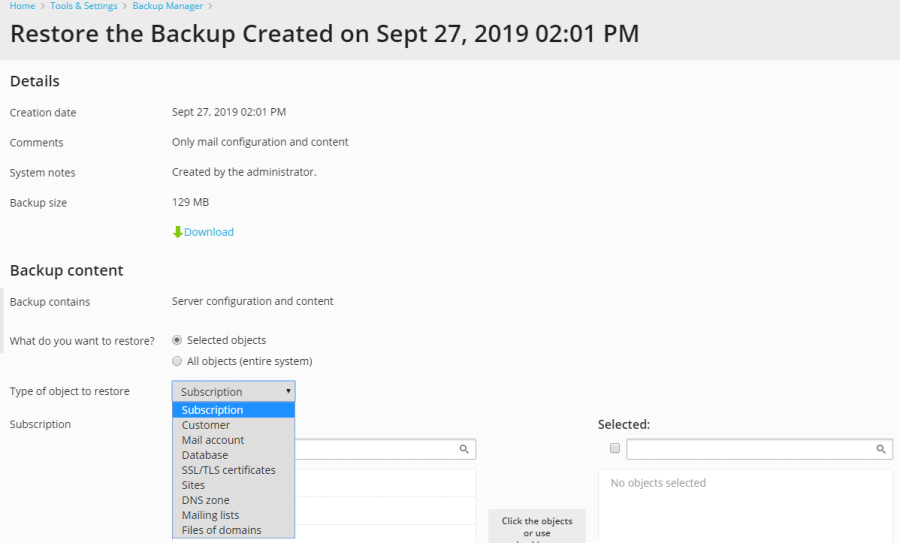Click the '129 MB' backup size value
Viewport: 900px width, 543px height.
[x=191, y=202]
